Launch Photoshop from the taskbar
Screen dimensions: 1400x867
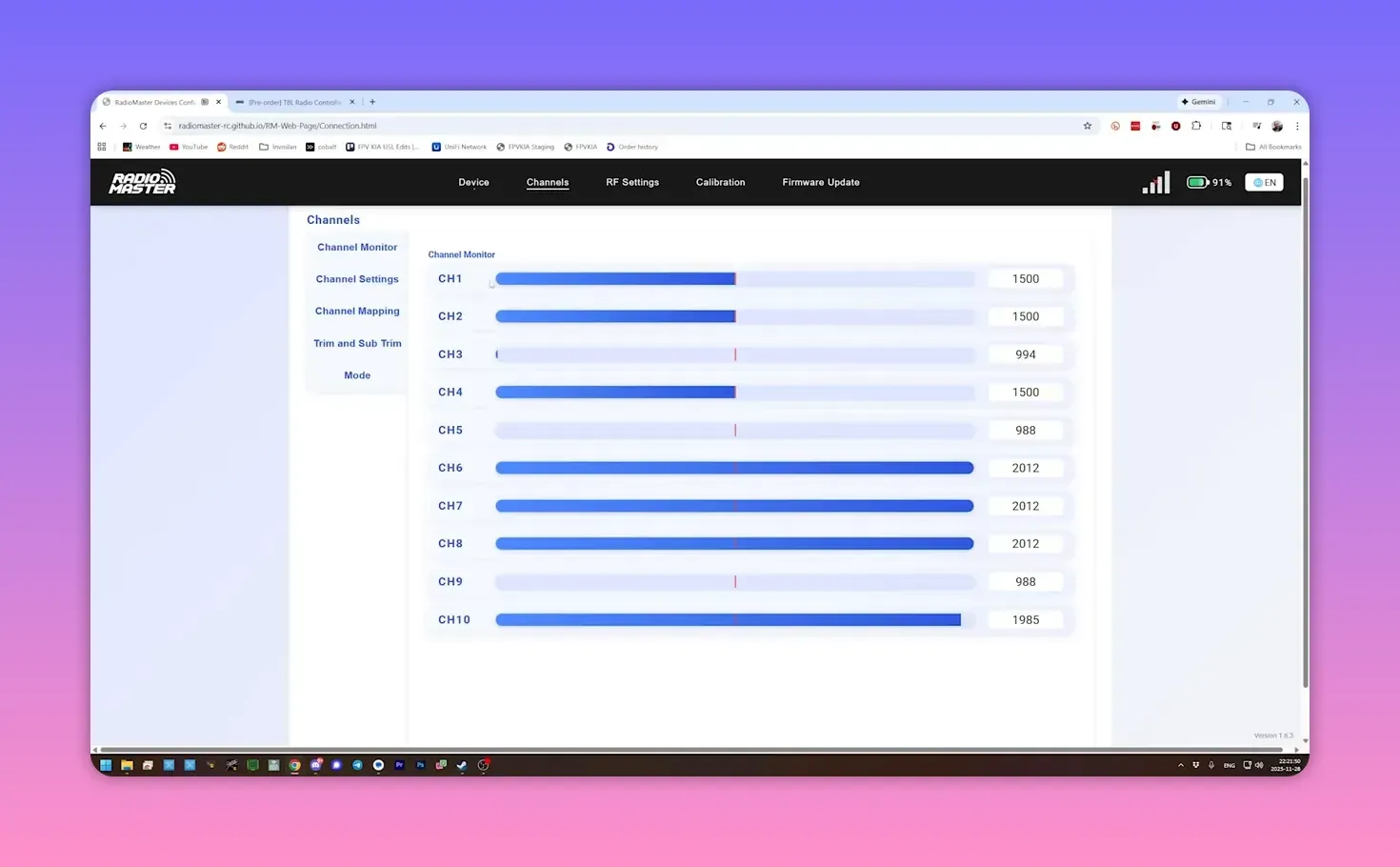point(419,765)
